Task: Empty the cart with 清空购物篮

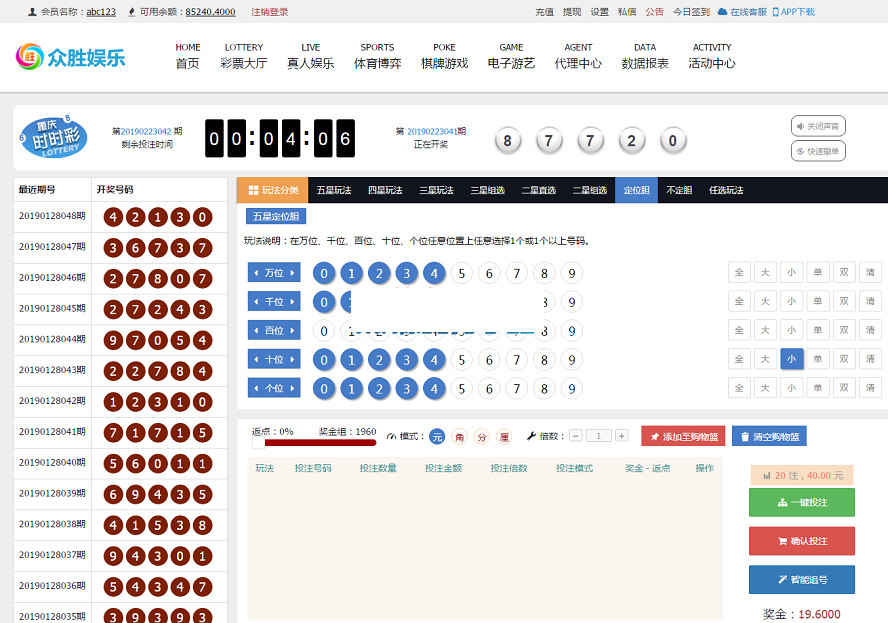Action: [769, 436]
